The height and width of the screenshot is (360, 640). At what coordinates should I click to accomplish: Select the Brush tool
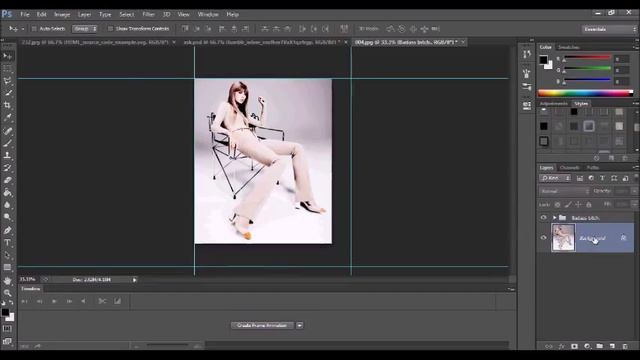coord(7,143)
